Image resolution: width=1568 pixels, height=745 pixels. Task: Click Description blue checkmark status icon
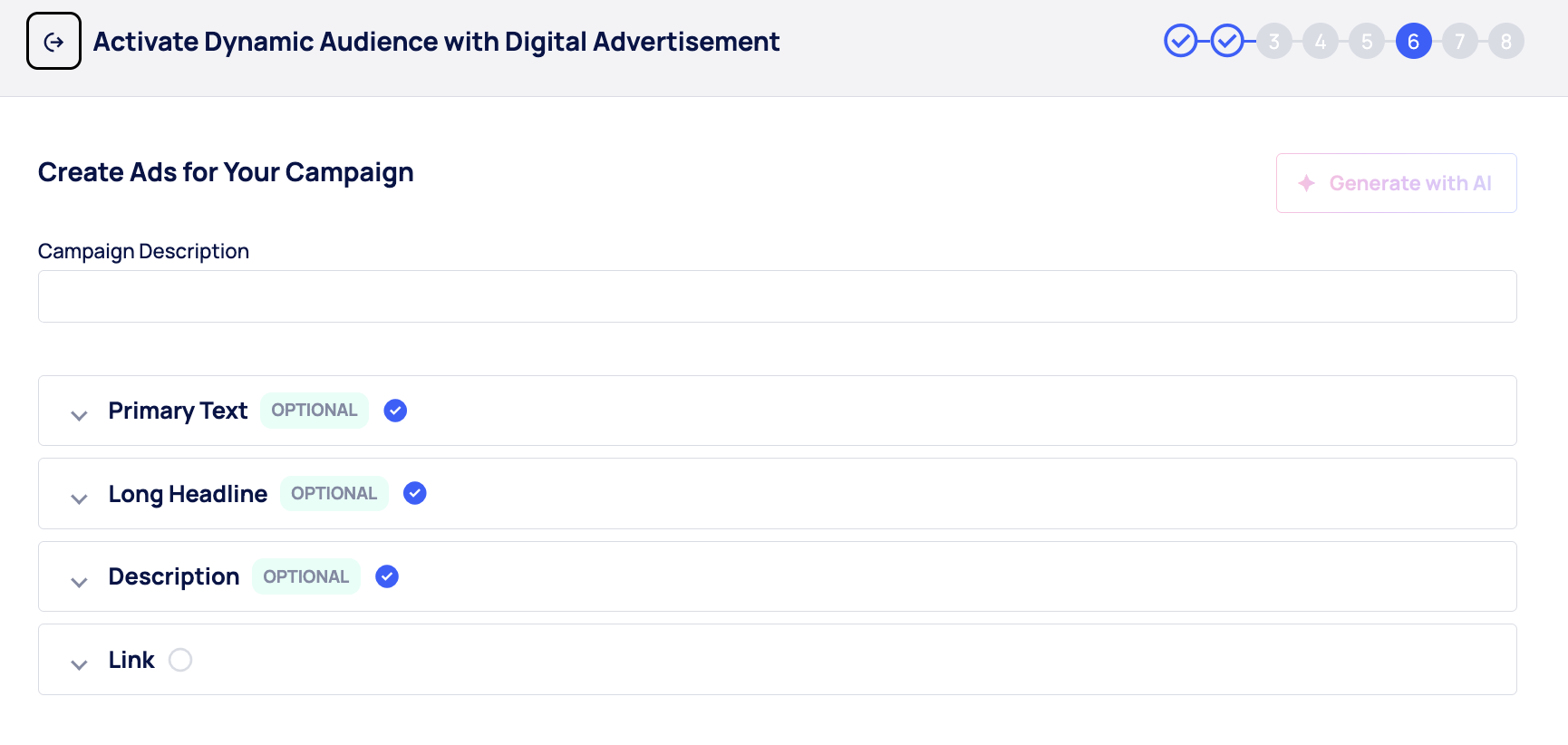pos(387,576)
